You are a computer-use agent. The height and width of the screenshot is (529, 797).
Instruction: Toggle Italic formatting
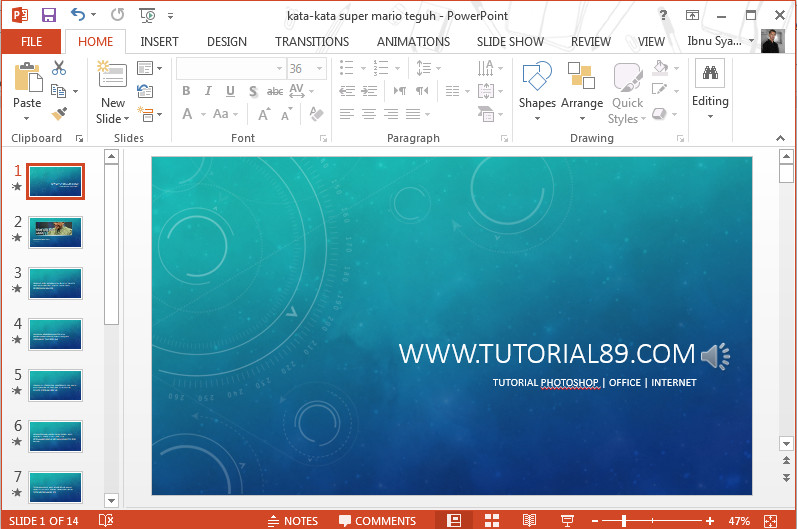pos(208,91)
